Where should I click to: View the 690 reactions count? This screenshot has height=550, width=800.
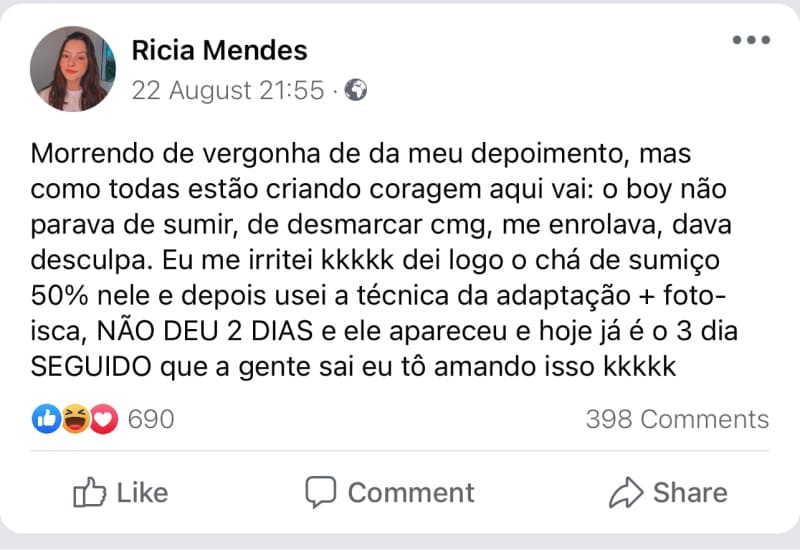coord(151,419)
